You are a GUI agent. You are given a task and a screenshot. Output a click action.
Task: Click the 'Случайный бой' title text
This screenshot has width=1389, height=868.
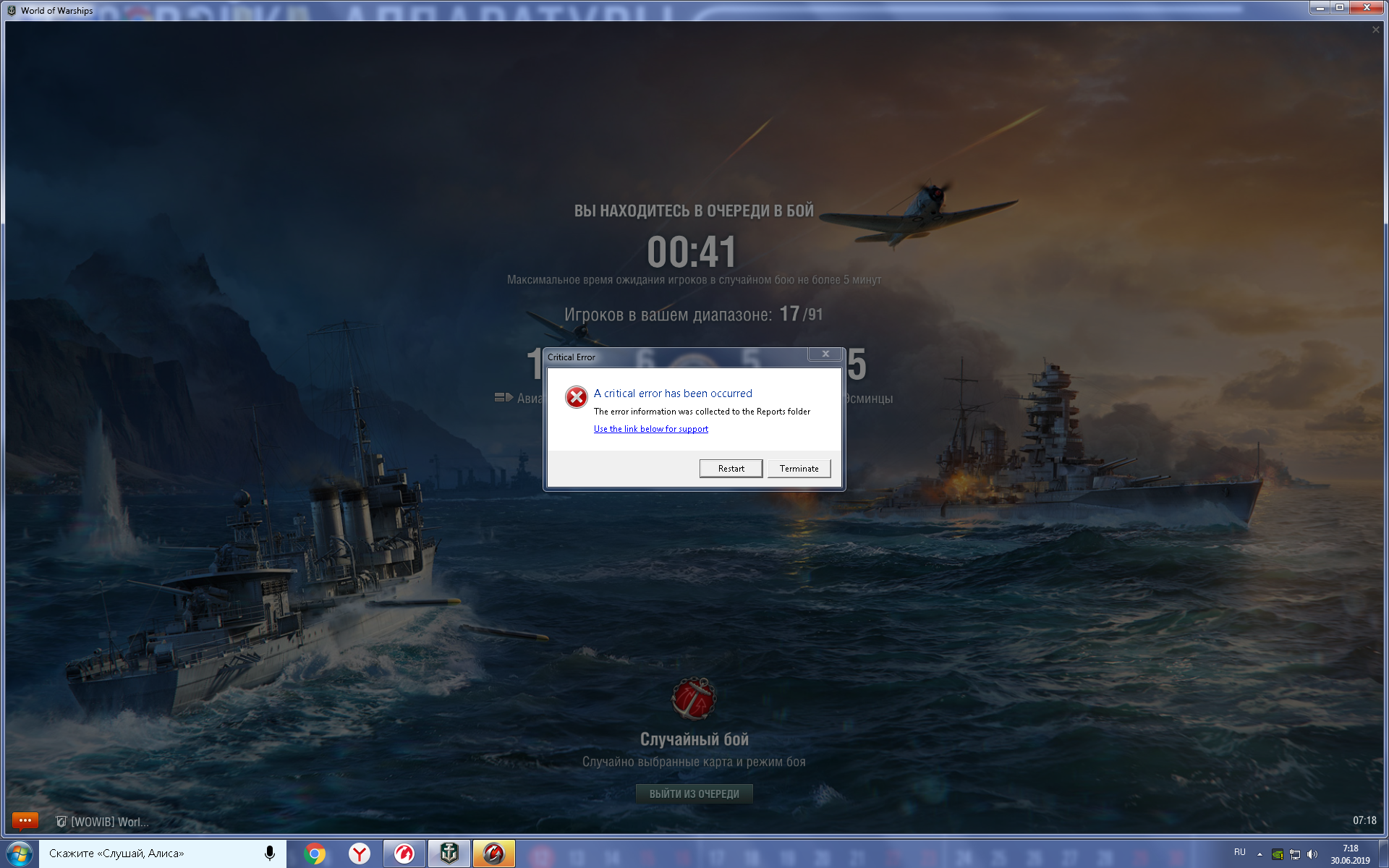tap(694, 739)
